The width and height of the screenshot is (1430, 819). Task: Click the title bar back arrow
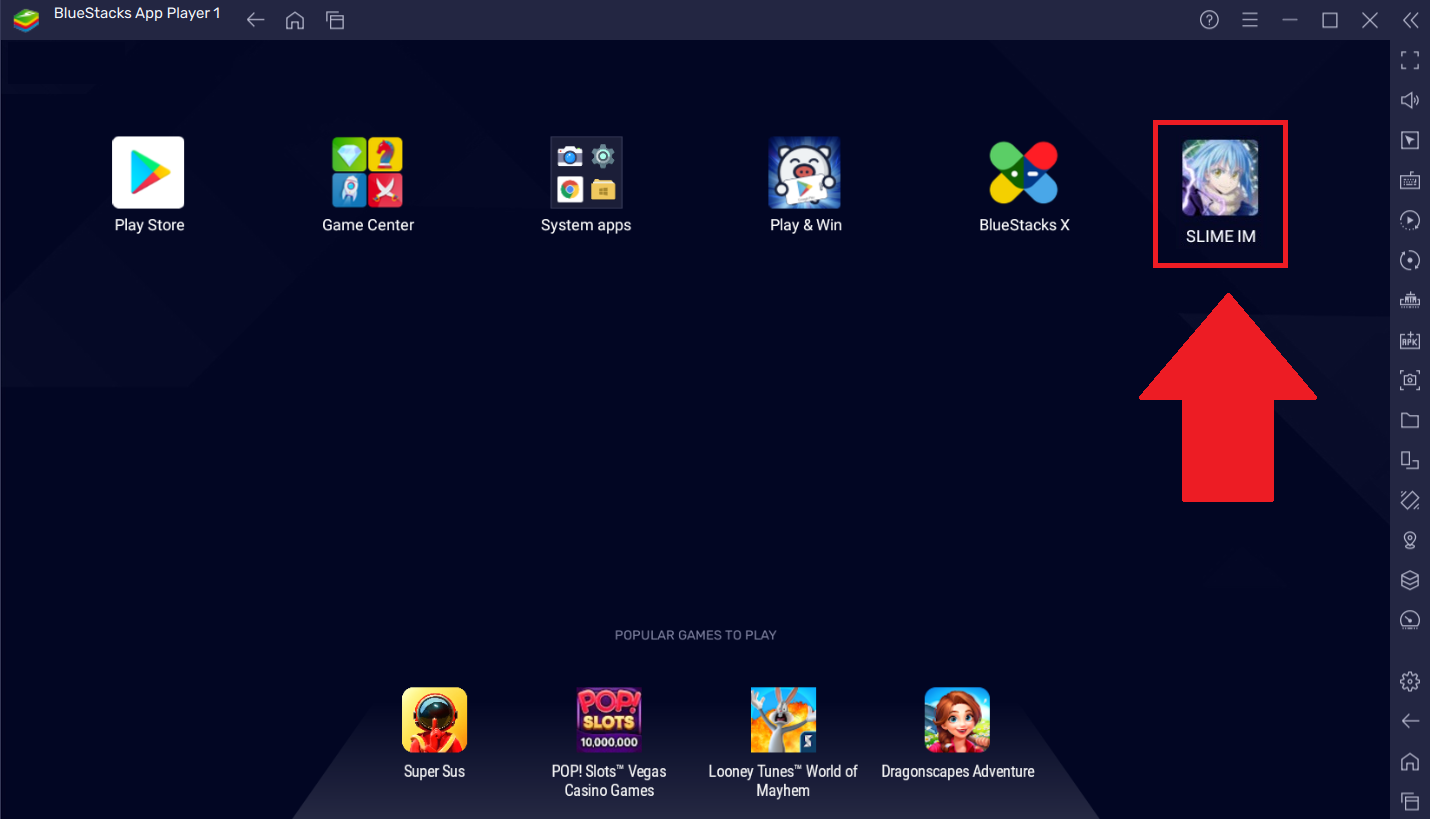tap(255, 20)
